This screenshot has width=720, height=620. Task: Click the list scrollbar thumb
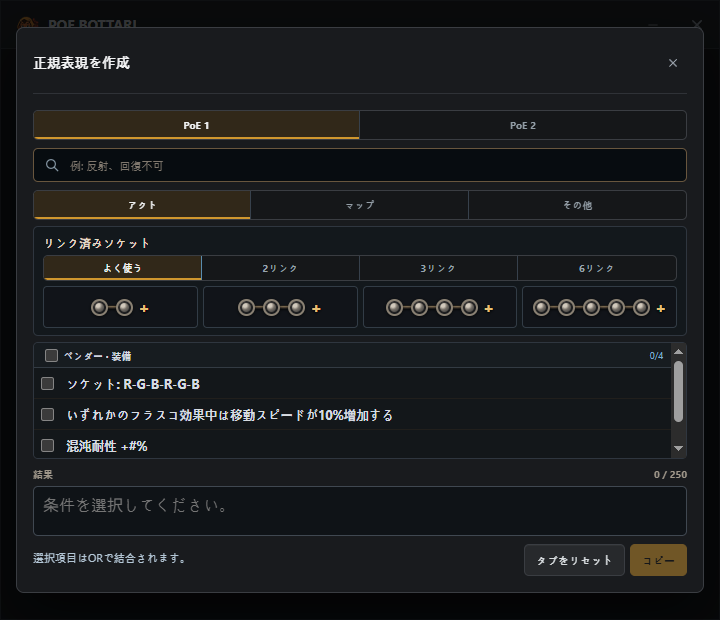678,391
